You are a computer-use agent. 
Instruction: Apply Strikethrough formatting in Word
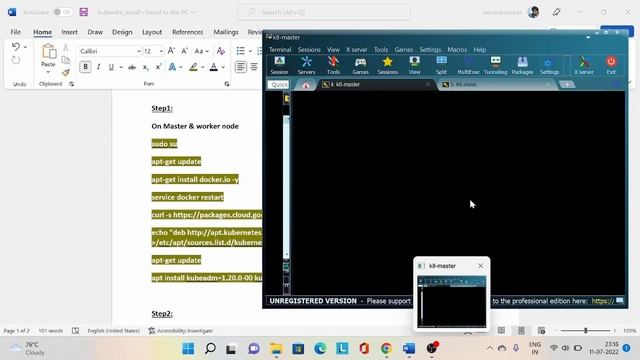pyautogui.click(x=132, y=67)
